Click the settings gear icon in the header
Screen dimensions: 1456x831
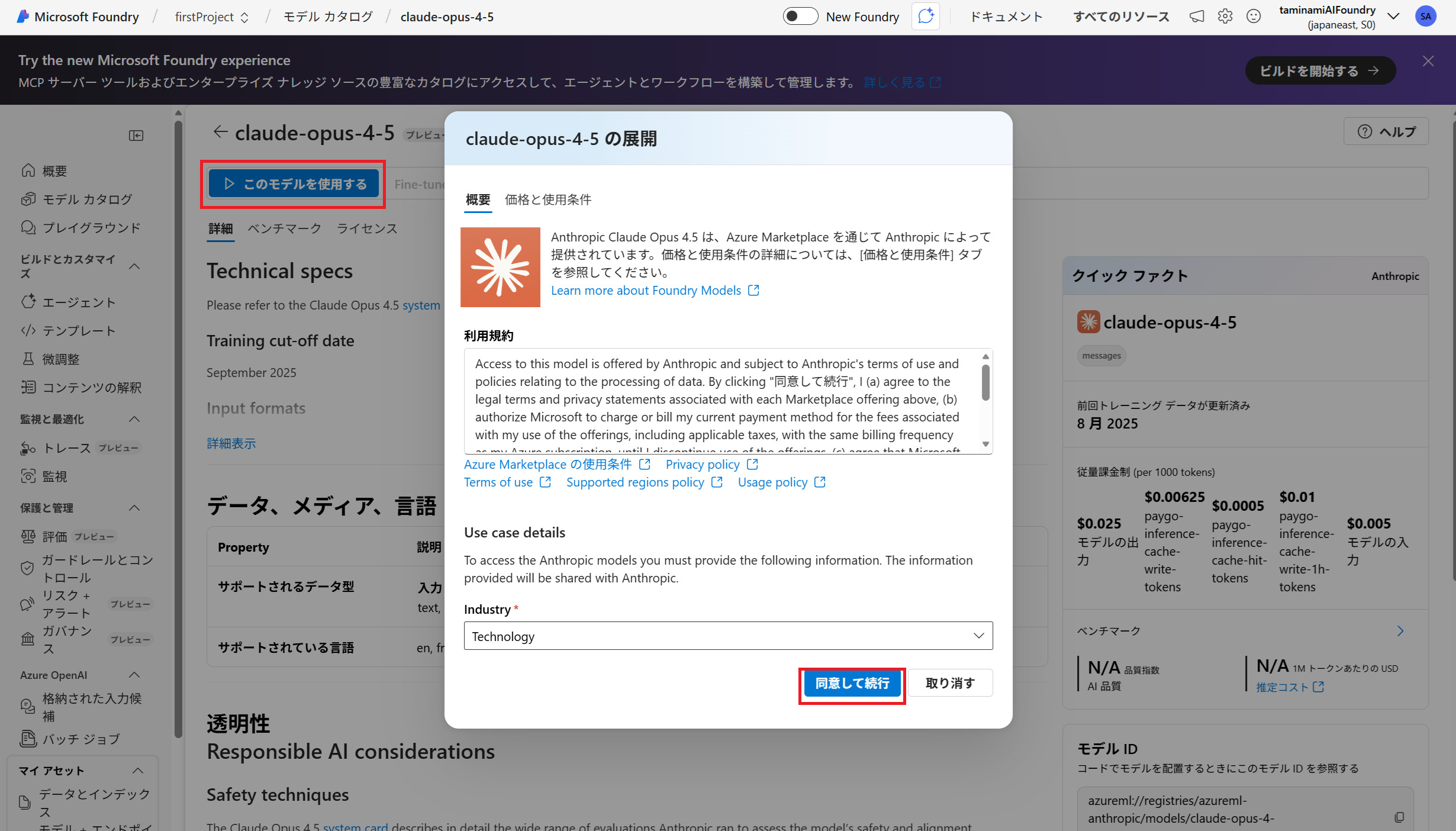coord(1225,17)
